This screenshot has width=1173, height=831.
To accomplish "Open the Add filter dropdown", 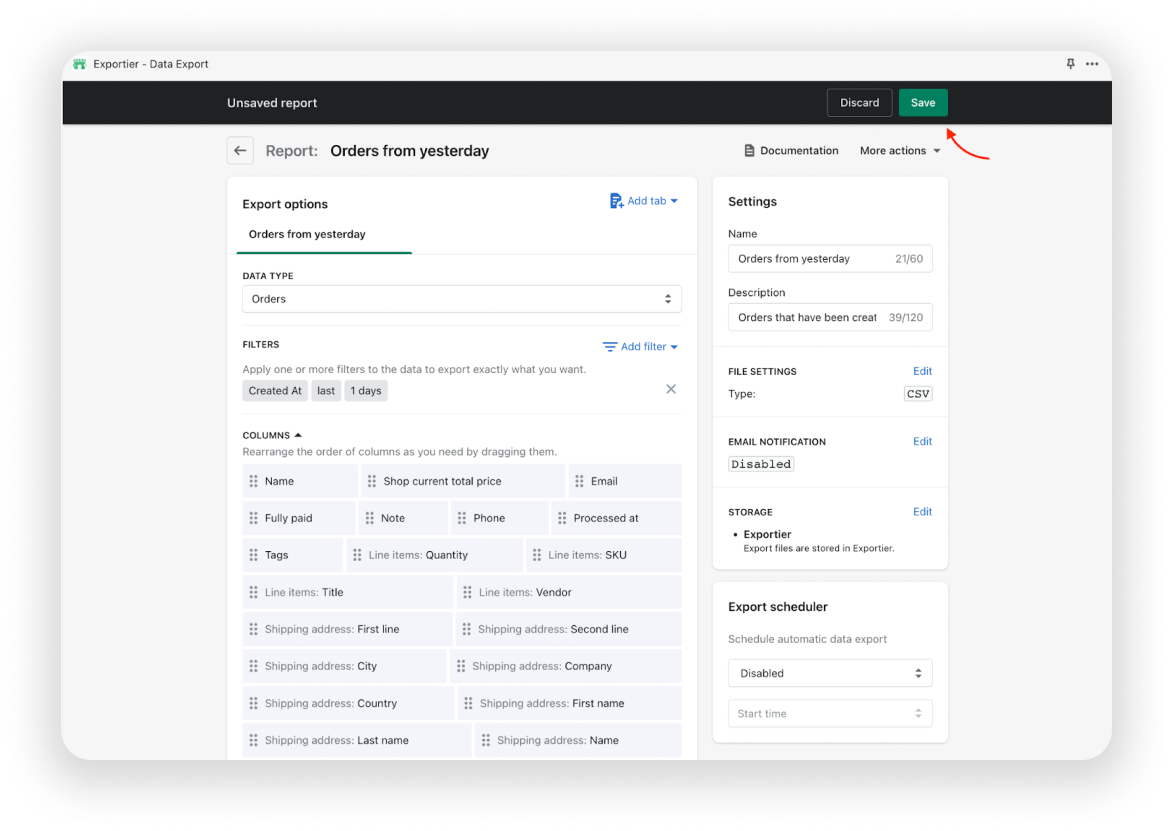I will [x=640, y=346].
